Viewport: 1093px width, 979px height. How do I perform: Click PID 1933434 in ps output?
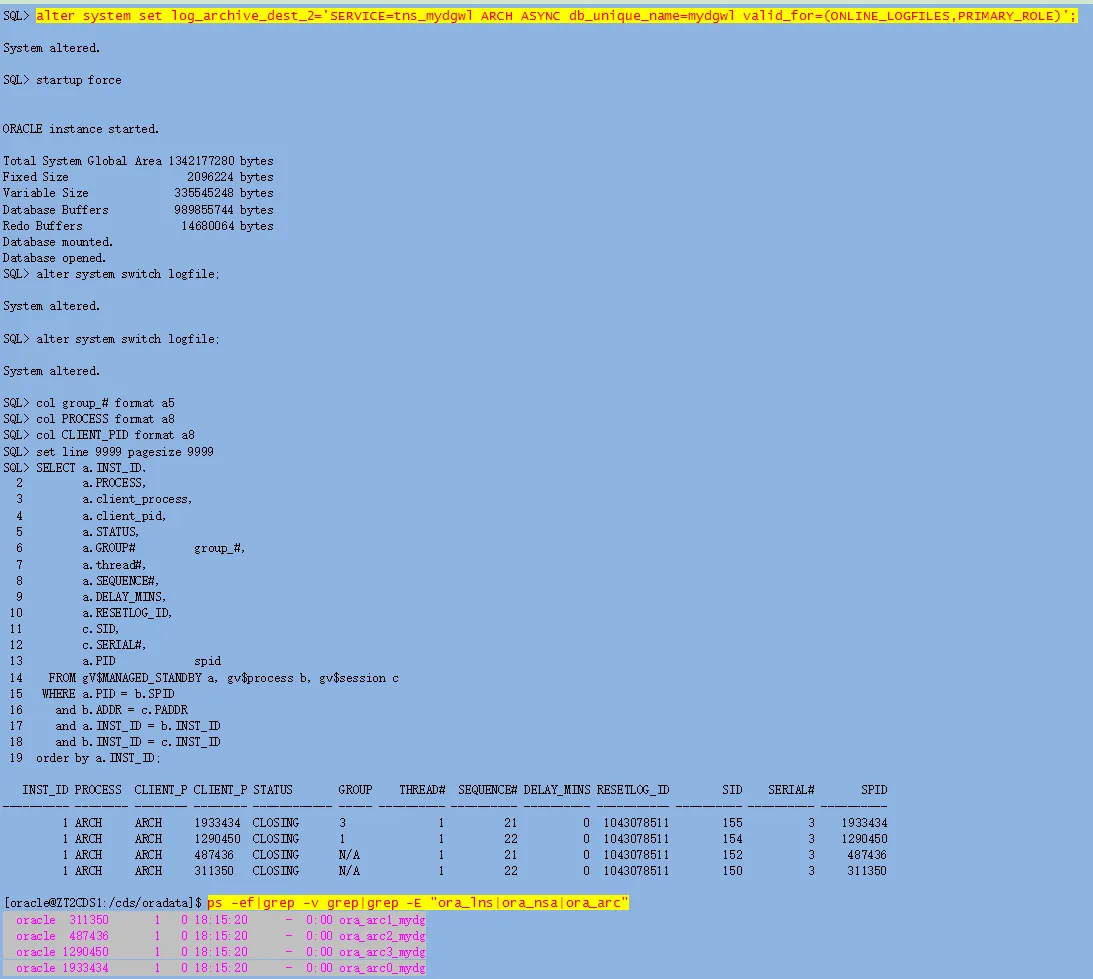[x=85, y=969]
